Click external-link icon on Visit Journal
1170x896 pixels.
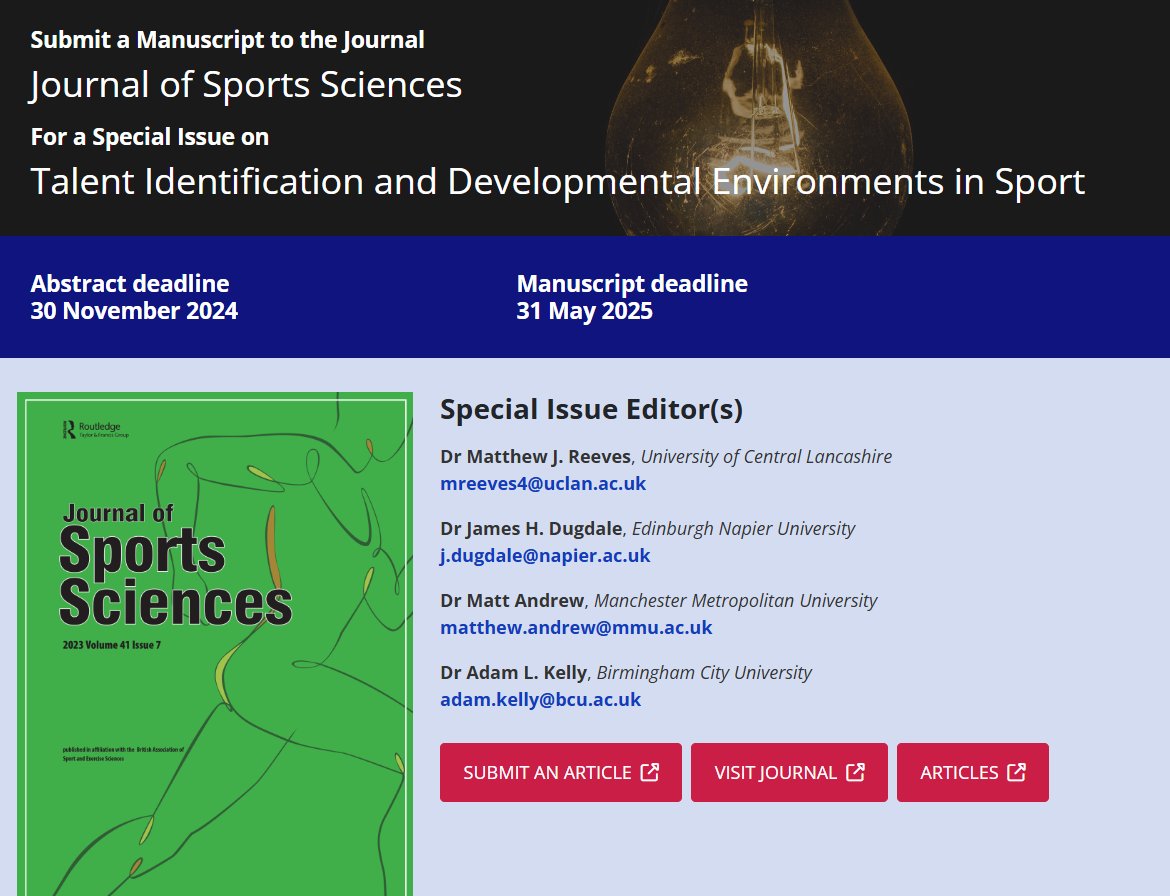click(855, 772)
